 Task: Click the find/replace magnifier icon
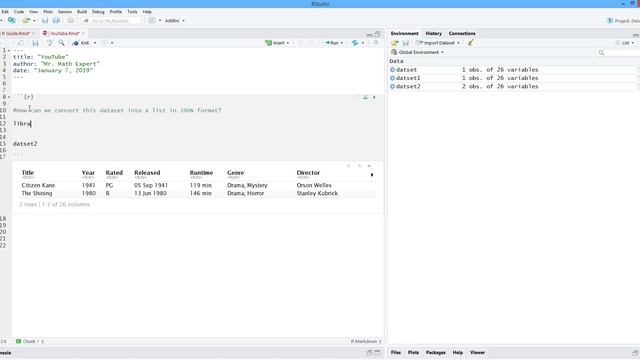(62, 43)
